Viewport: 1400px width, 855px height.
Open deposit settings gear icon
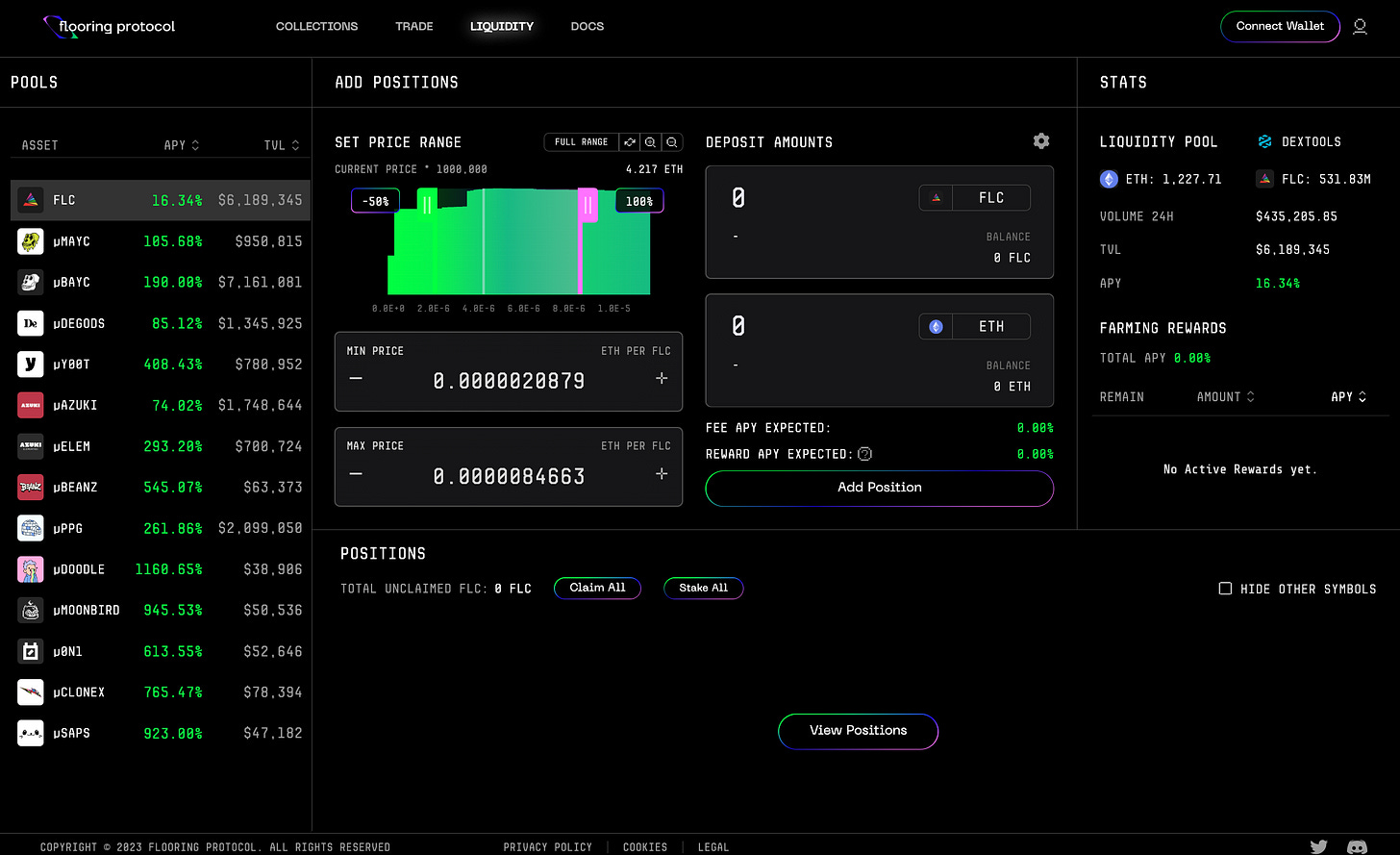click(1041, 141)
